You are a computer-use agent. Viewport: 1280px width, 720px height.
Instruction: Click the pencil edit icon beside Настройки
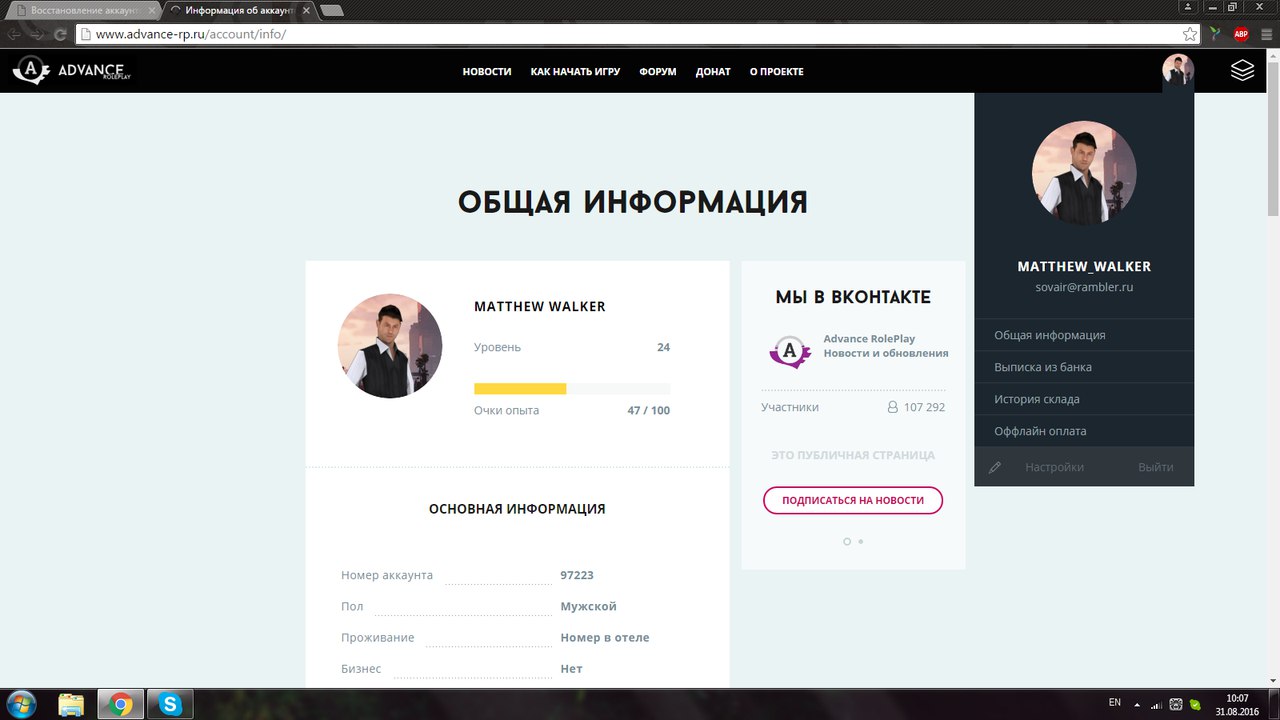pos(995,467)
